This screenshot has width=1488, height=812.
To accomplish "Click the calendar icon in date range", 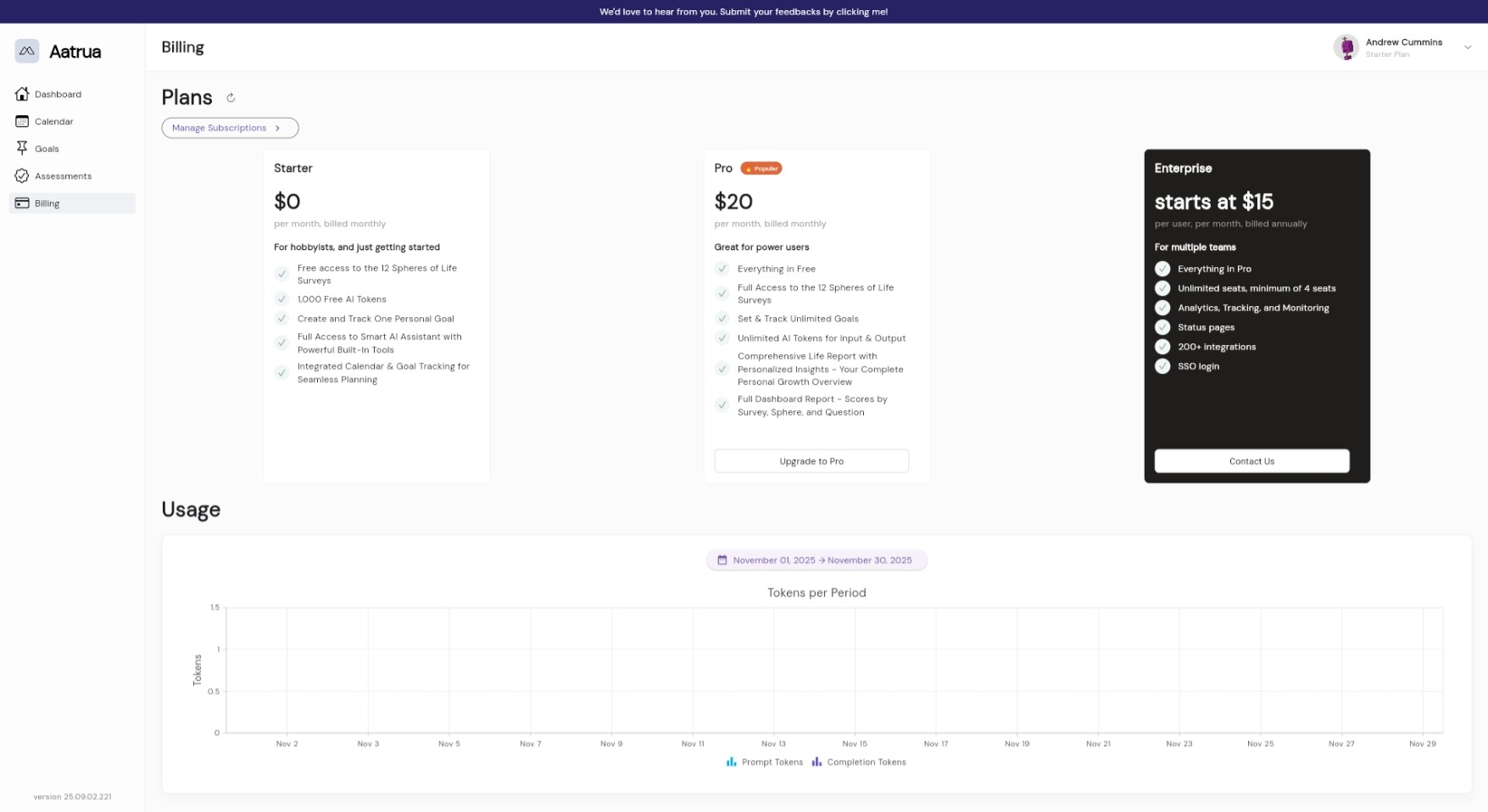I will [x=722, y=560].
